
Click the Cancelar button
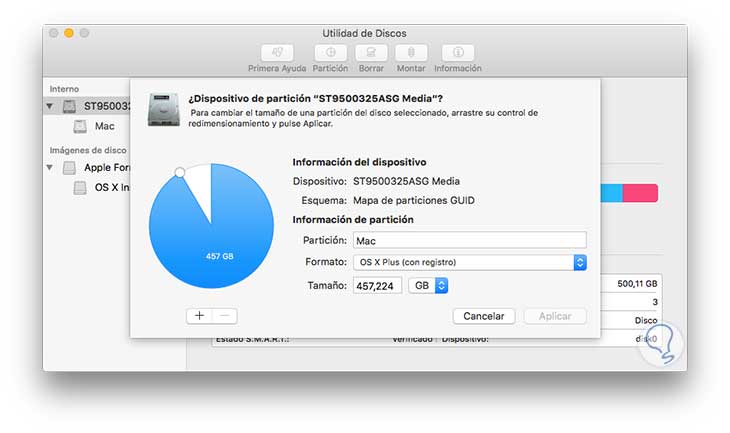484,316
